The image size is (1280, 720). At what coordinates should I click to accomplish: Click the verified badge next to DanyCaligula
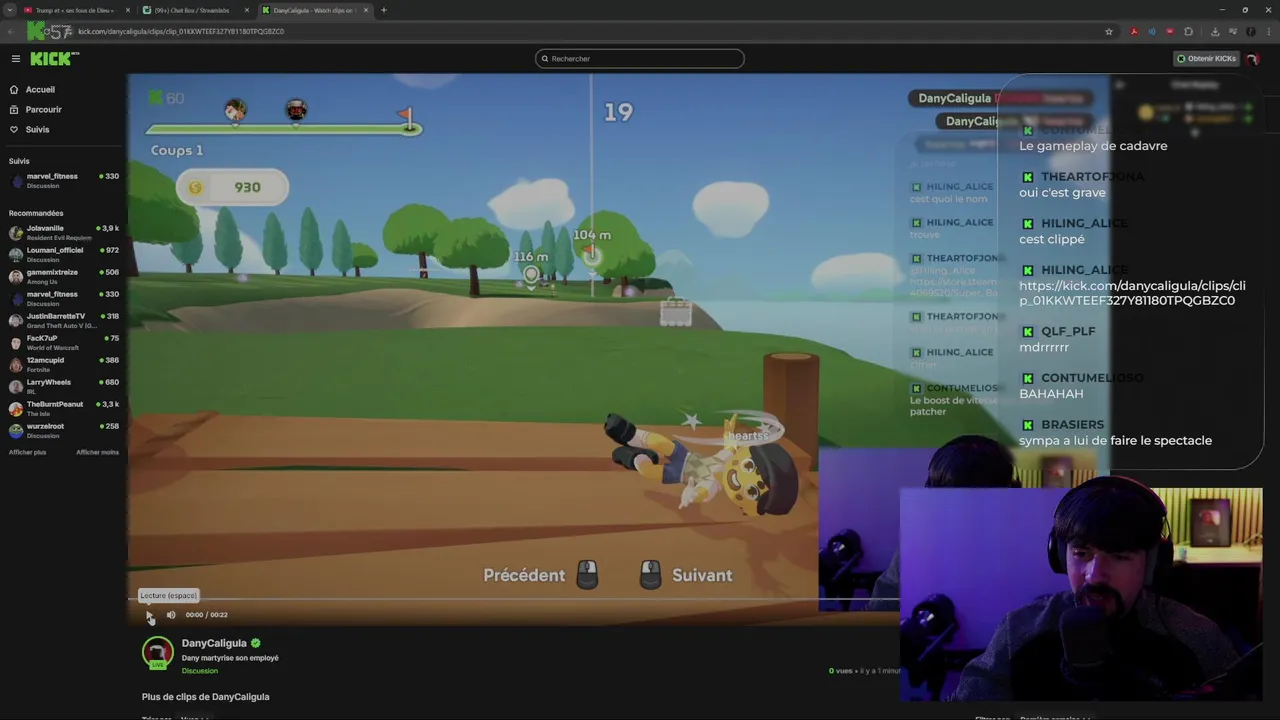(x=256, y=644)
